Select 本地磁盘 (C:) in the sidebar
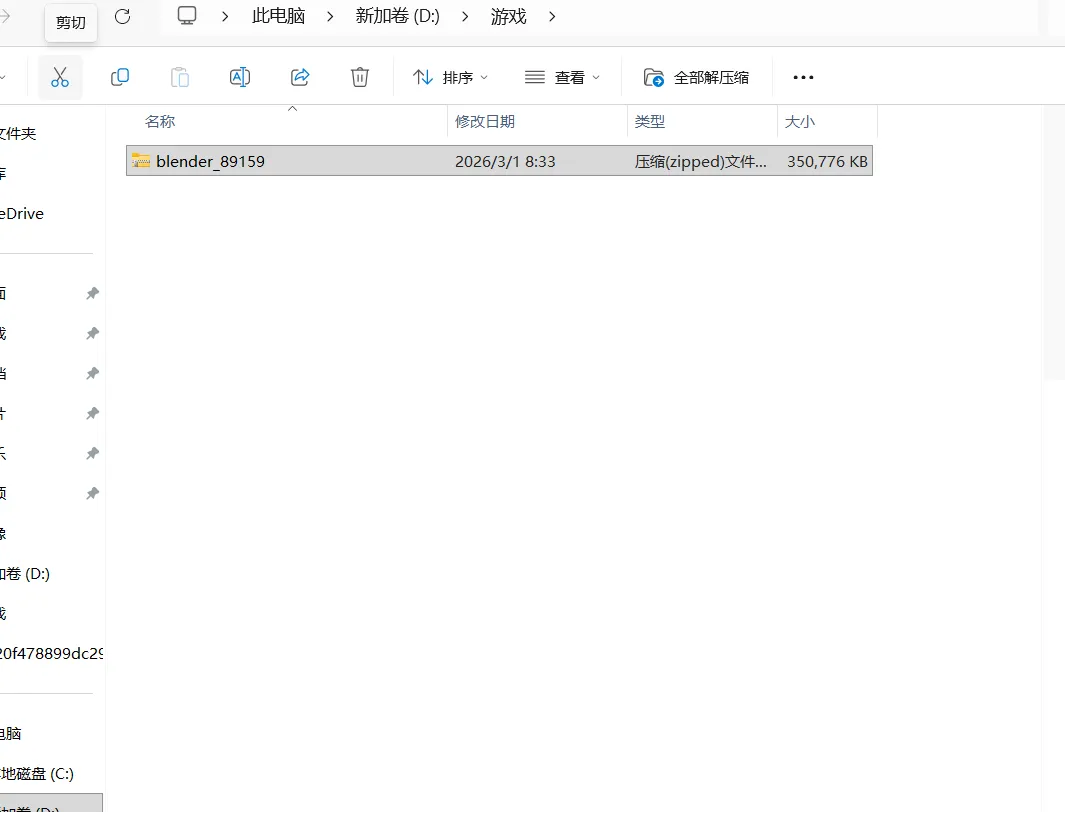Image resolution: width=1065 pixels, height=813 pixels. click(37, 774)
